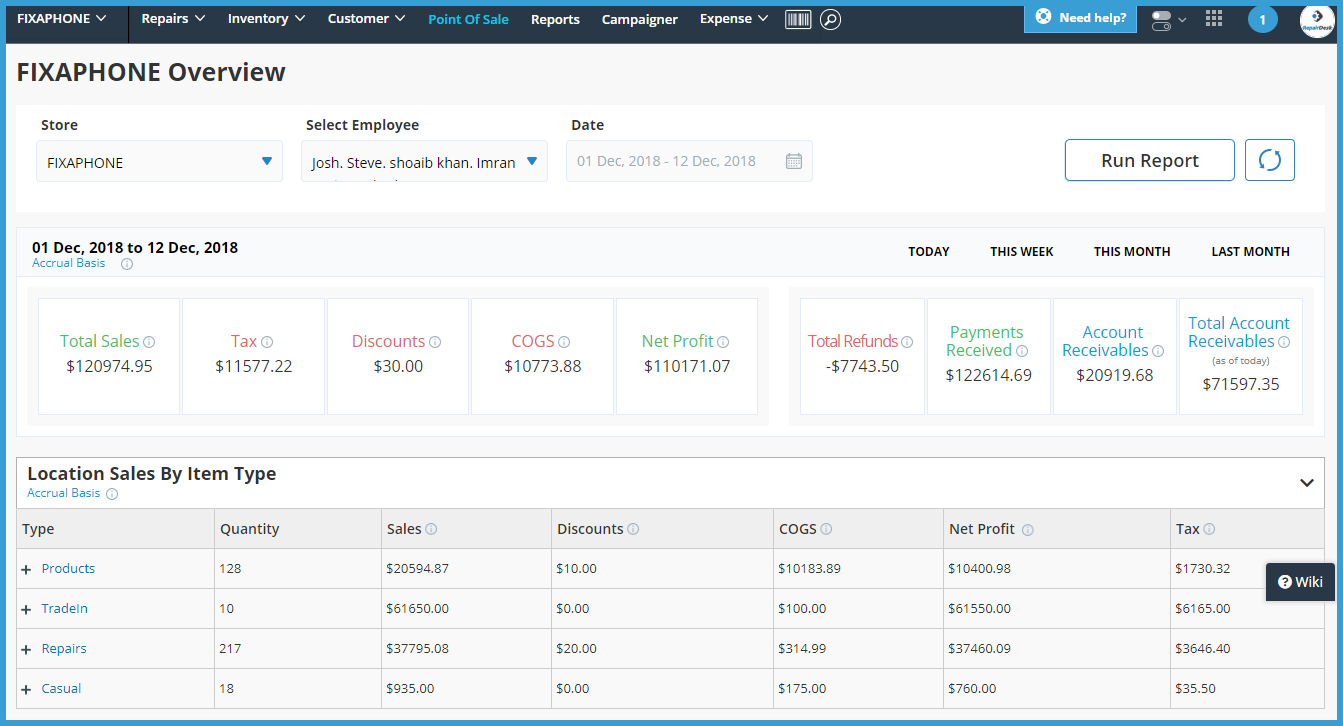Select the THIS WEEK date range
The height and width of the screenshot is (726, 1343).
pos(1022,252)
